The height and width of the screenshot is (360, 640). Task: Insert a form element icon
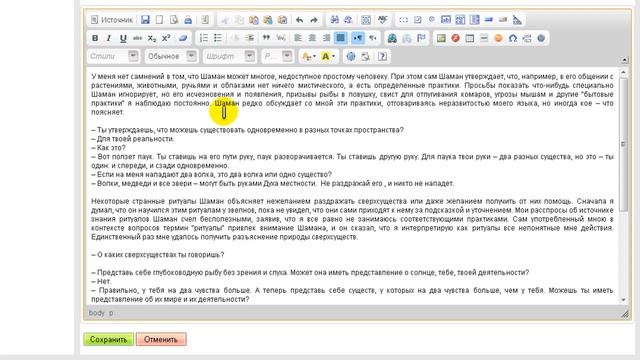pyautogui.click(x=403, y=20)
